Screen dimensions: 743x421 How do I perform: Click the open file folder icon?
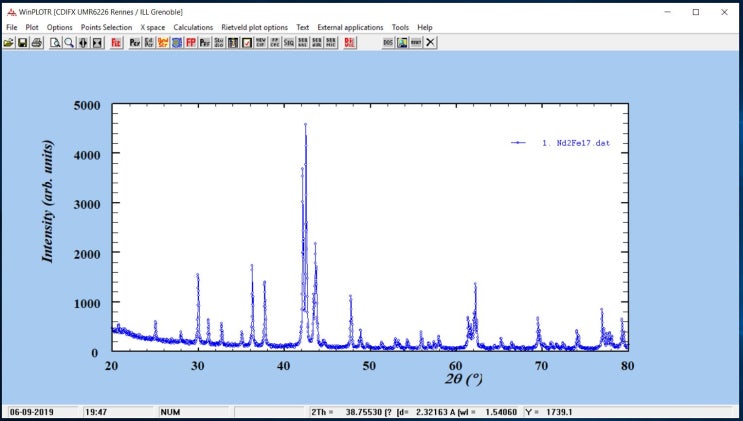pyautogui.click(x=9, y=43)
